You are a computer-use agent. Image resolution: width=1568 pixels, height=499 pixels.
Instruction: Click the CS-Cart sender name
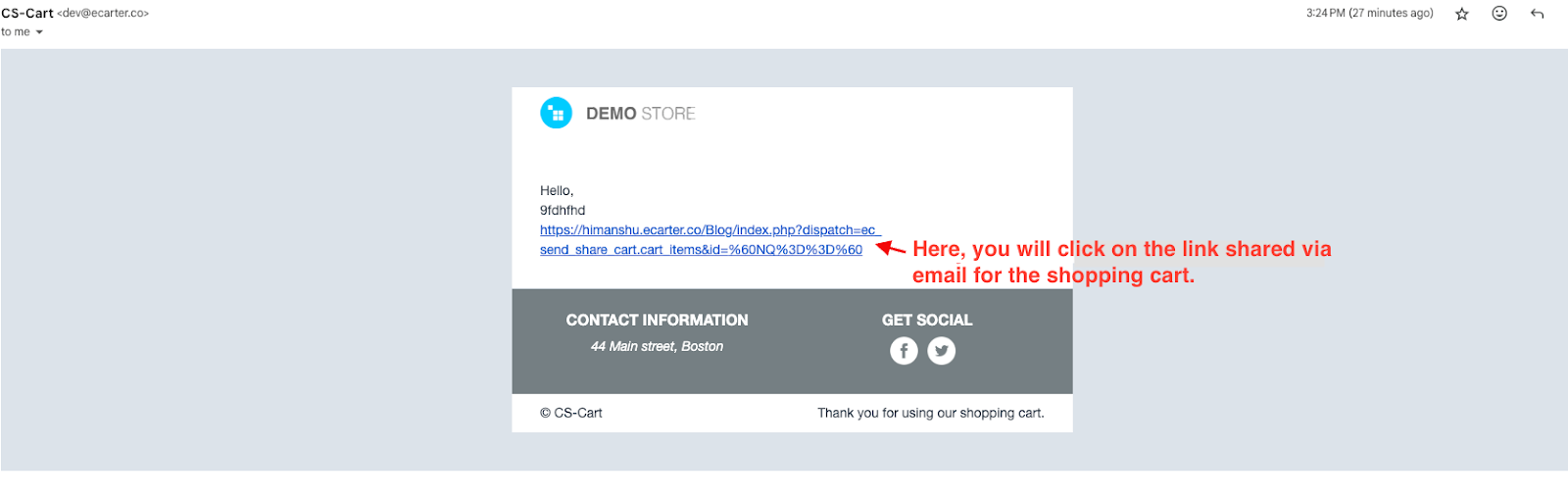(x=27, y=14)
